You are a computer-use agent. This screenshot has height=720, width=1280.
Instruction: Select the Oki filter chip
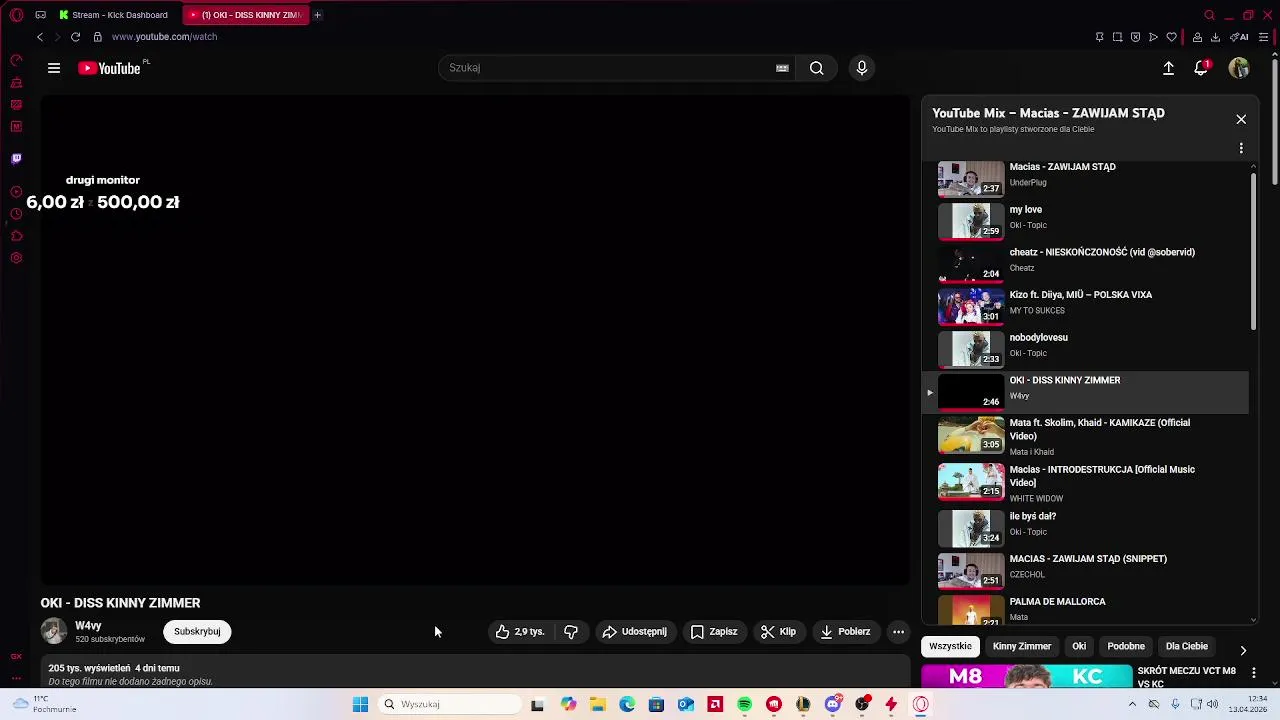click(x=1079, y=646)
